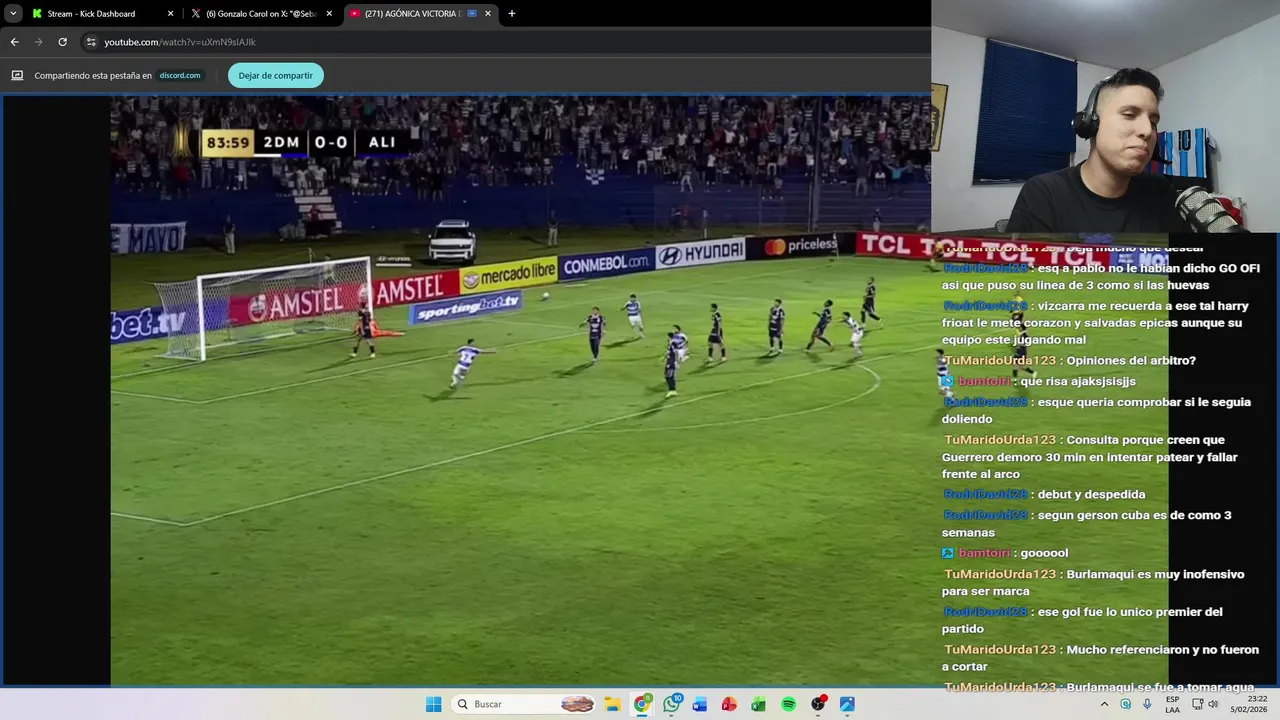This screenshot has width=1280, height=720.
Task: Click the tab sharing screen icon
Action: point(17,75)
